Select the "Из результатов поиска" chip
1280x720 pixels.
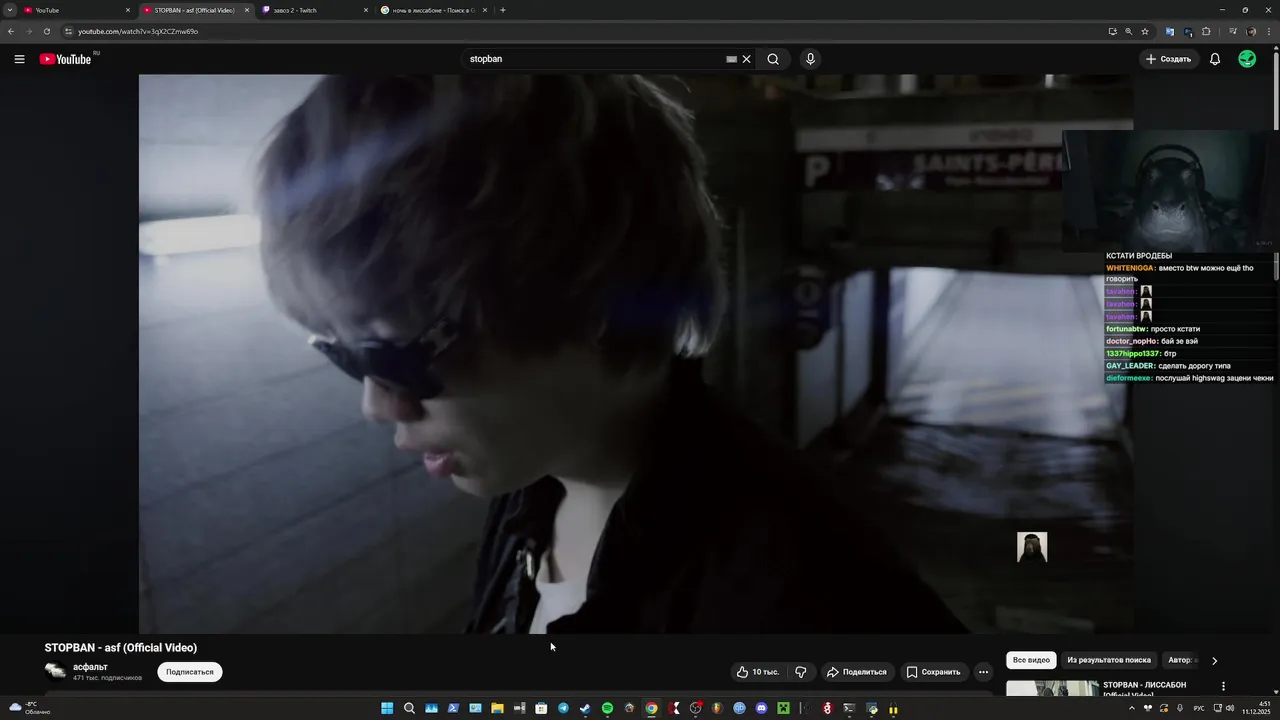tap(1109, 660)
